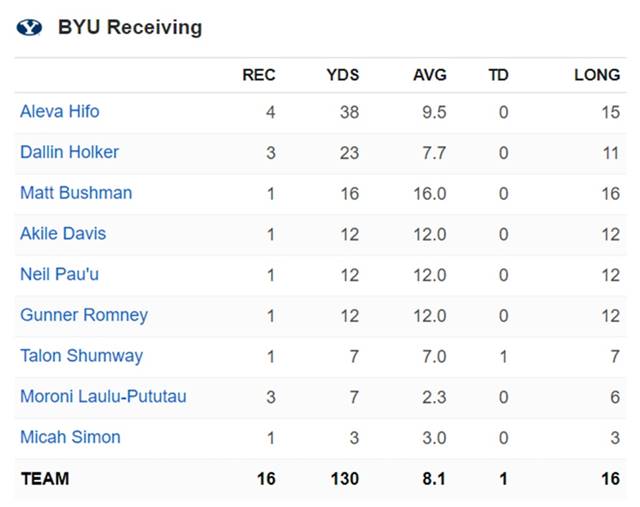Screen dimensions: 640x507
Task: Click the YDS column header
Action: [x=342, y=75]
